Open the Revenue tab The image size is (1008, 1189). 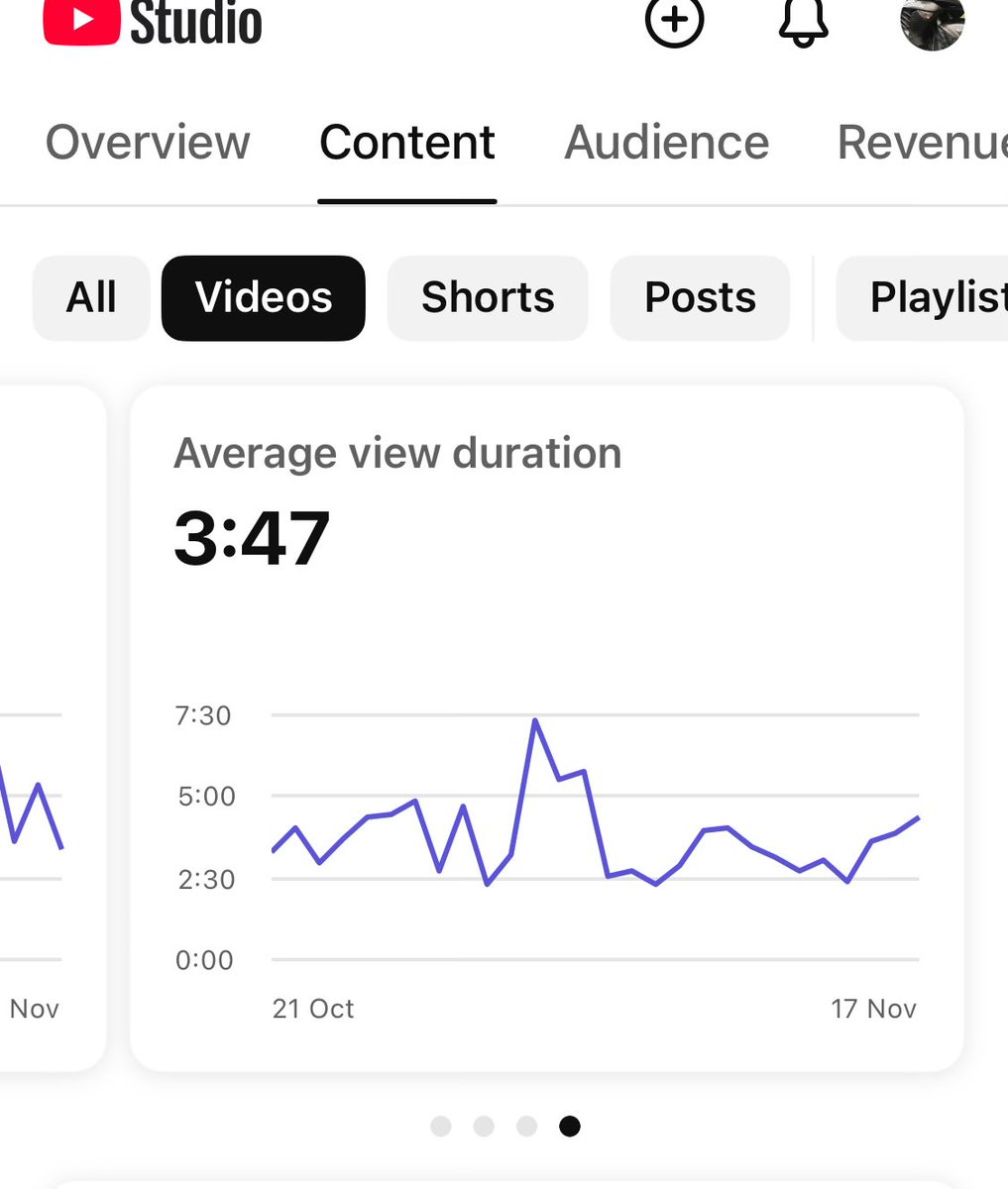[x=923, y=142]
